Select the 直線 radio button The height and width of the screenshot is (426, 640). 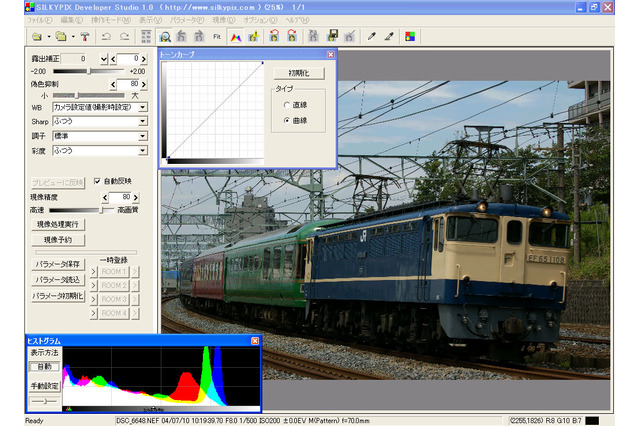tap(288, 104)
